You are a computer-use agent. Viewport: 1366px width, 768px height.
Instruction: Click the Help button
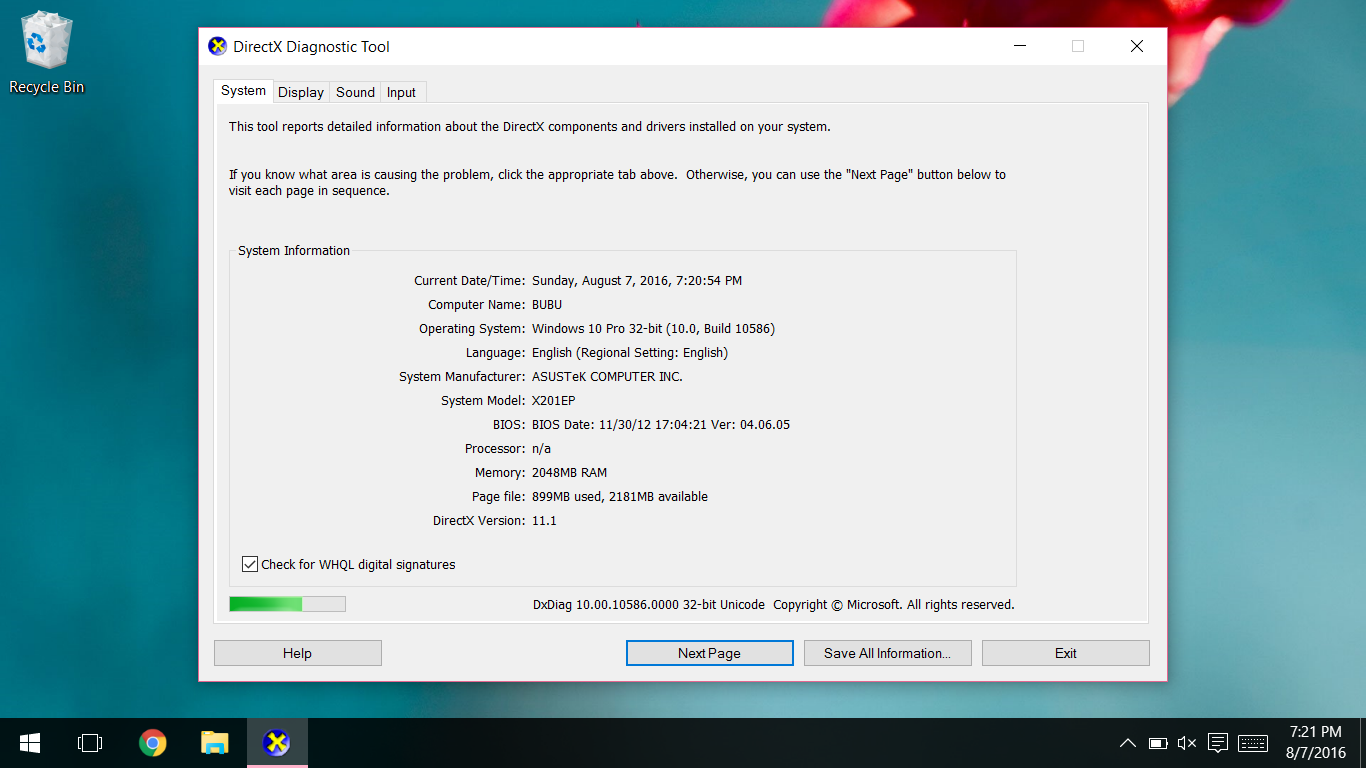click(298, 653)
